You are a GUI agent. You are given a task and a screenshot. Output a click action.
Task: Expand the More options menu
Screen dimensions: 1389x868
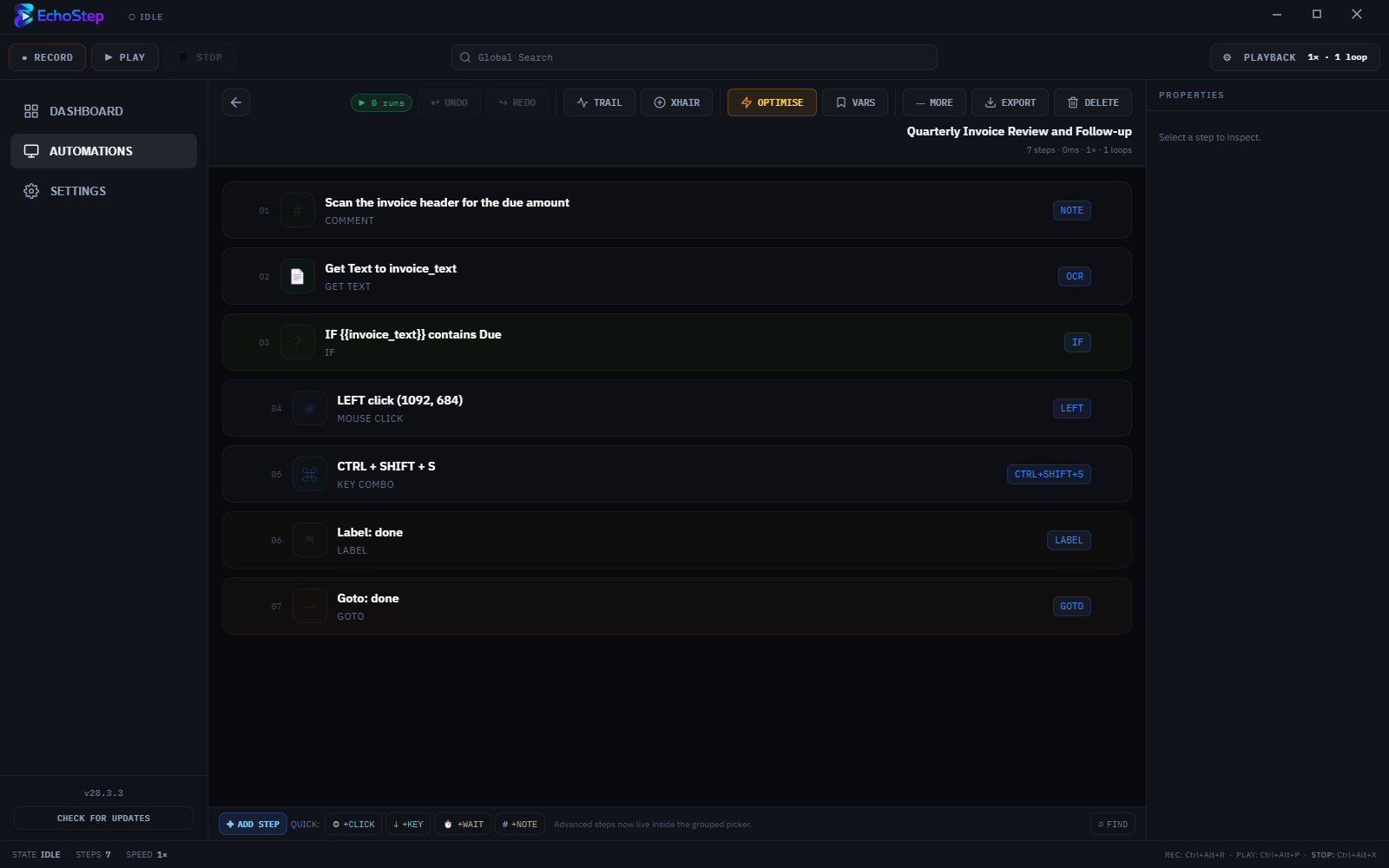click(x=934, y=102)
